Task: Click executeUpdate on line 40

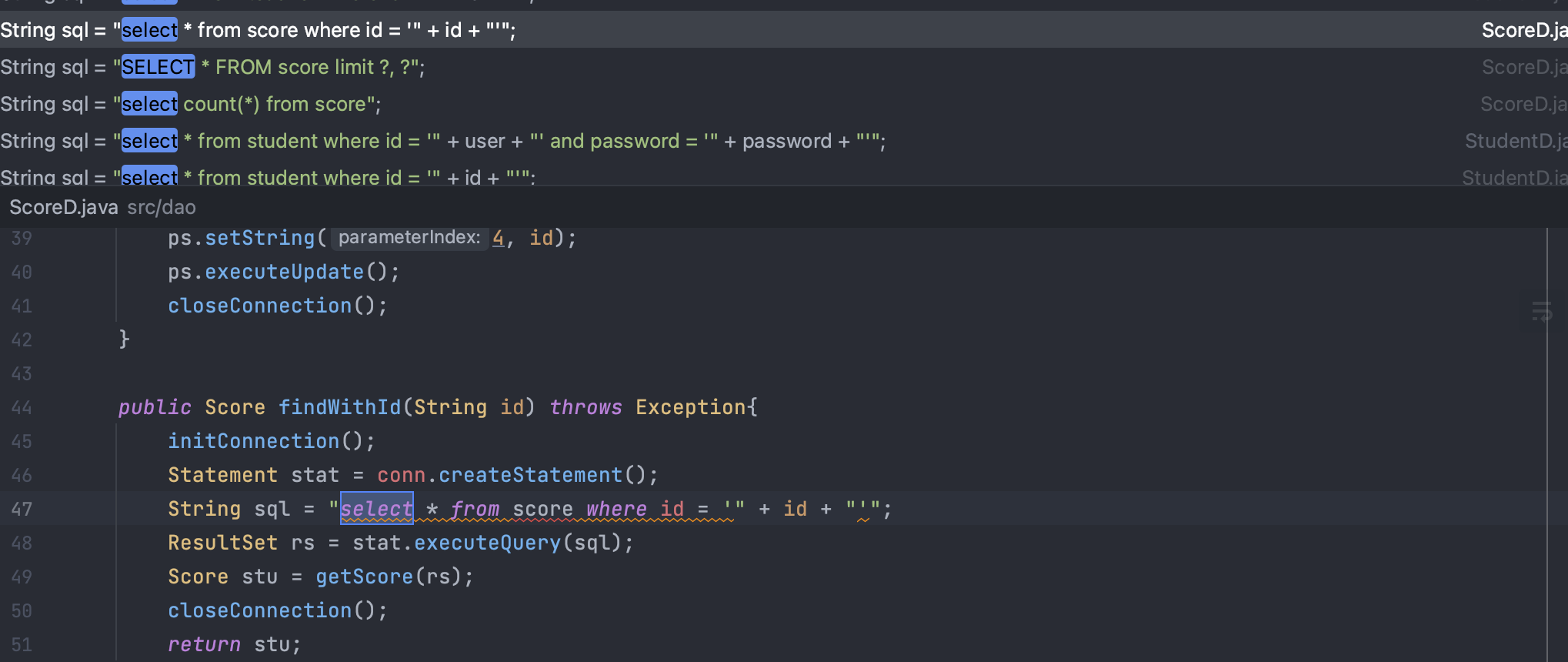Action: (284, 272)
